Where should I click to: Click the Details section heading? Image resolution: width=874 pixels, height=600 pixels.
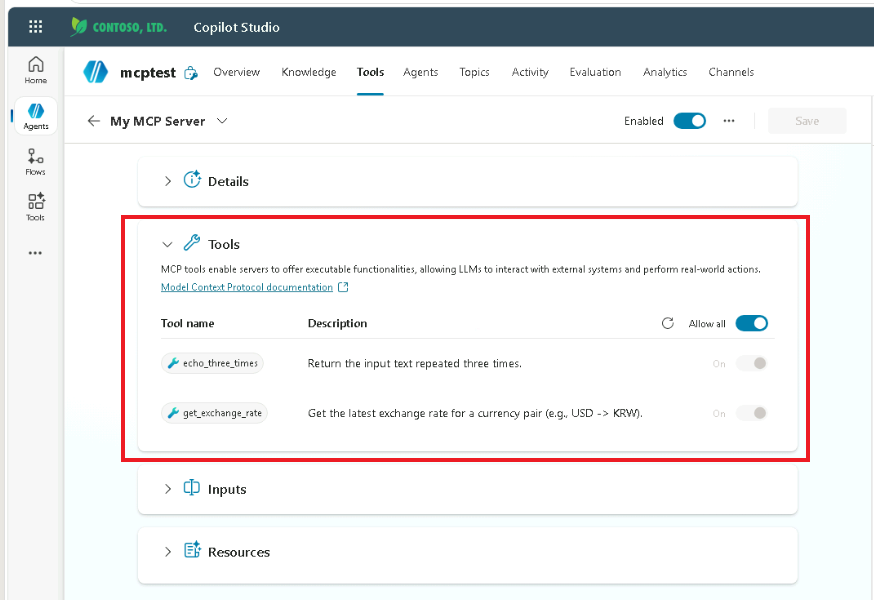(228, 181)
